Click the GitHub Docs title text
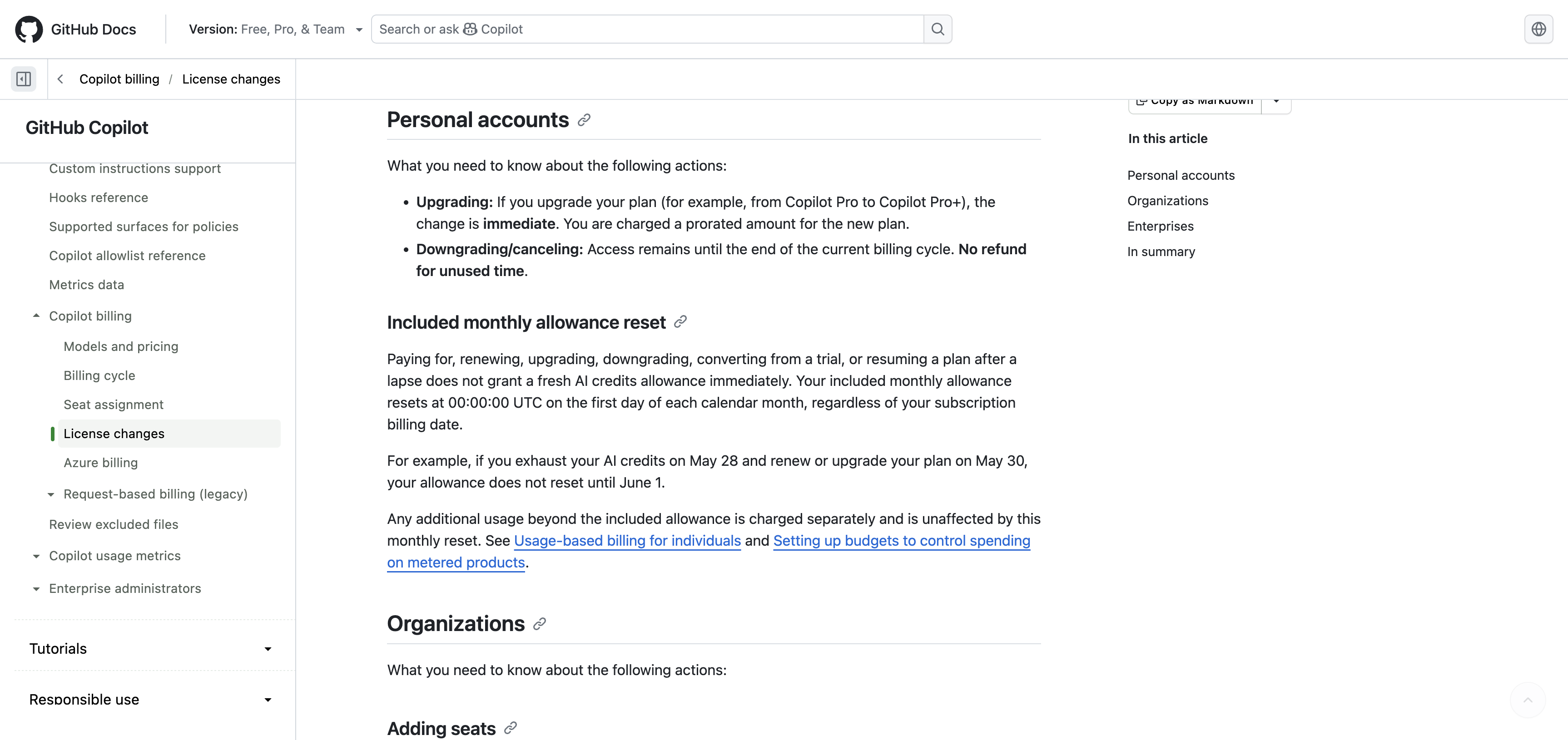This screenshot has height=740, width=1568. pyautogui.click(x=94, y=29)
